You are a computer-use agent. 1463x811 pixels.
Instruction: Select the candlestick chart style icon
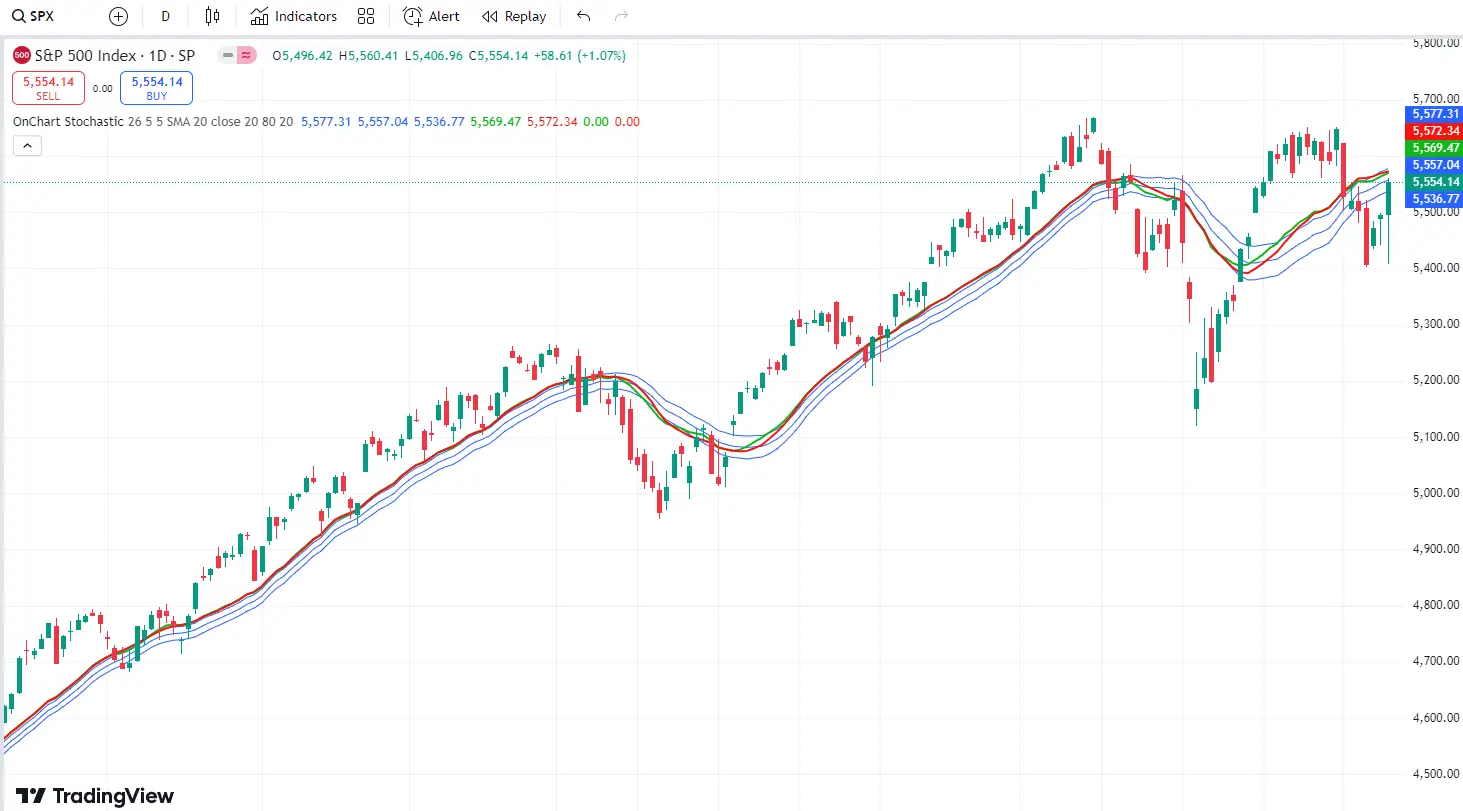tap(212, 16)
